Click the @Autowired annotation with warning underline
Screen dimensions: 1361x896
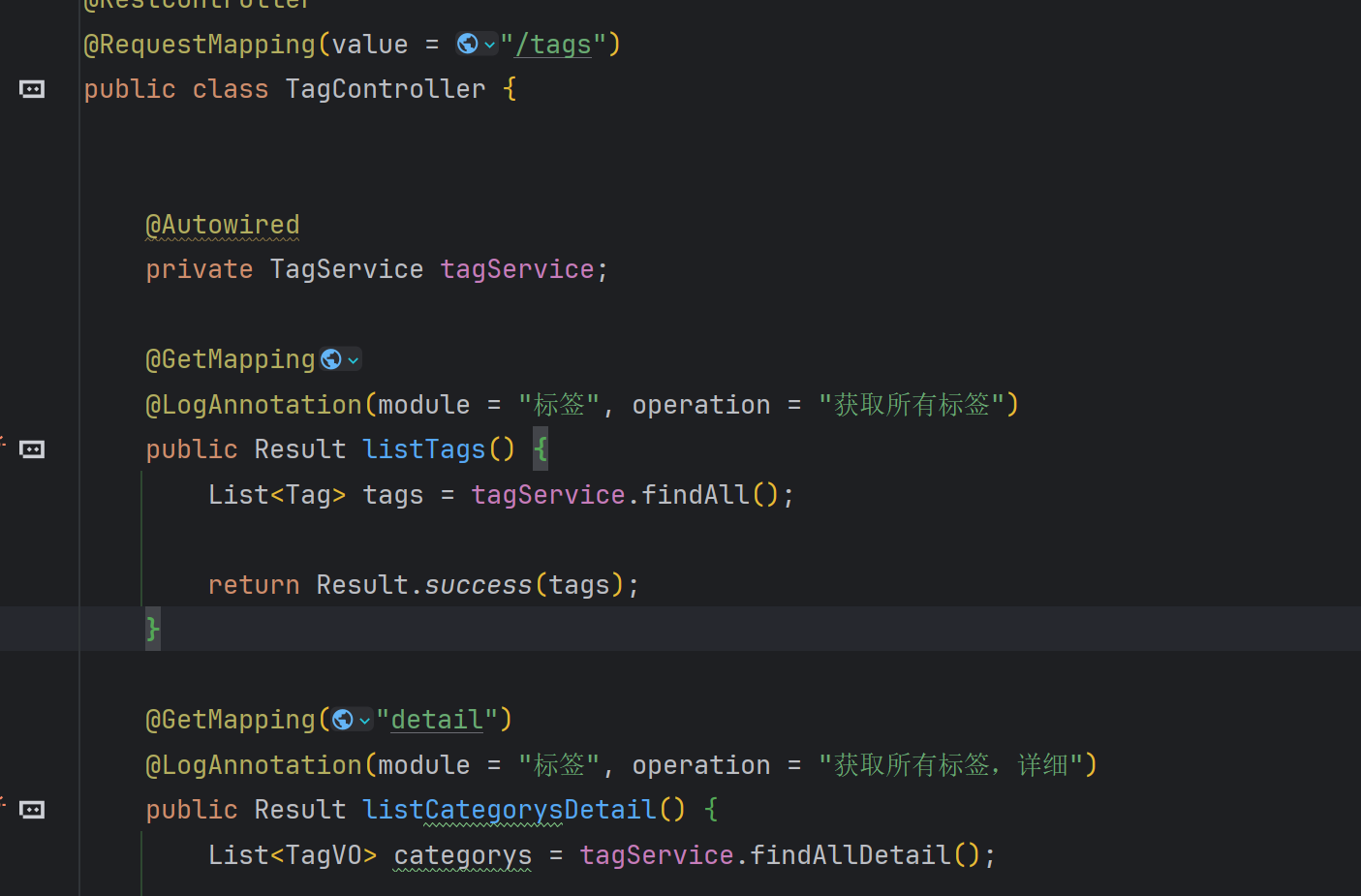222,225
